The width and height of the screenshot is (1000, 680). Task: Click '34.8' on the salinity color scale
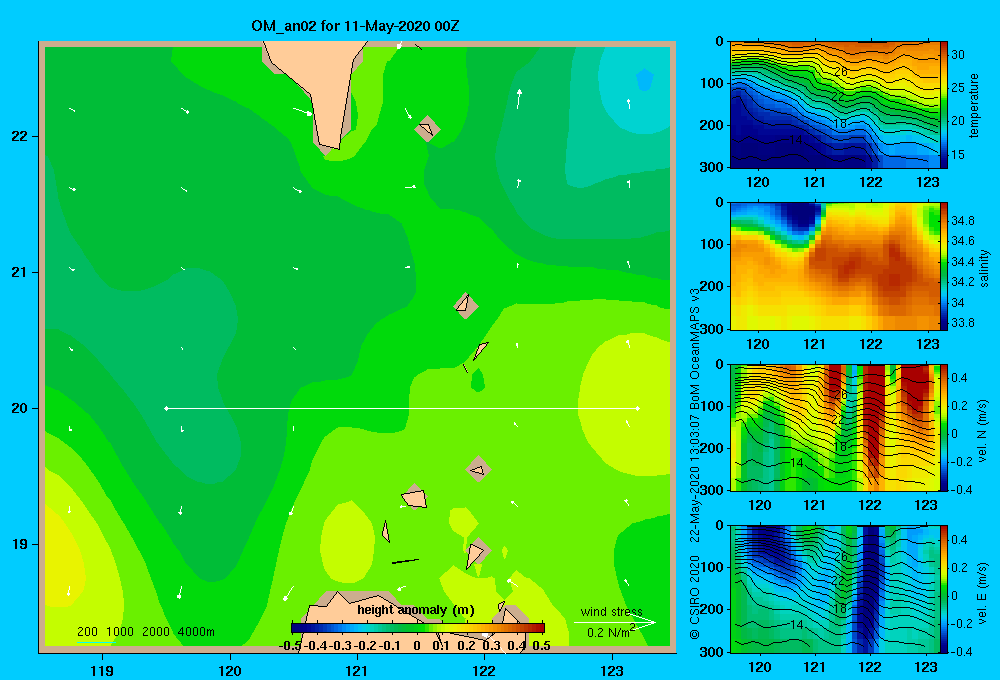[963, 221]
